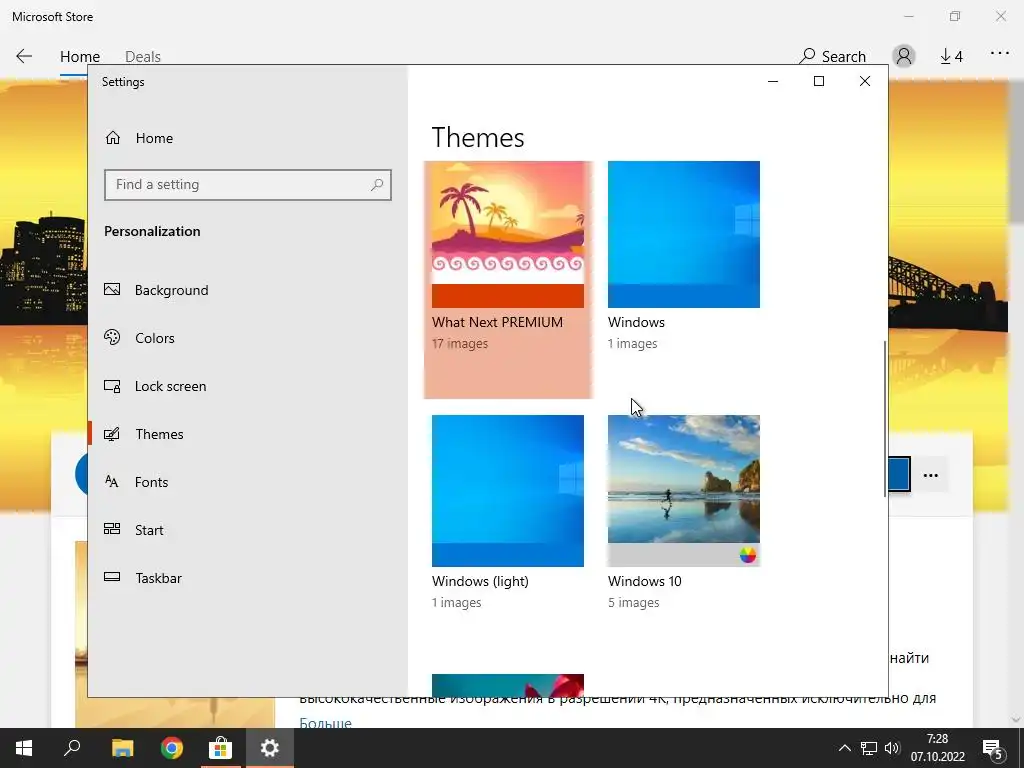Close the Settings window
The width and height of the screenshot is (1024, 768).
tap(865, 81)
